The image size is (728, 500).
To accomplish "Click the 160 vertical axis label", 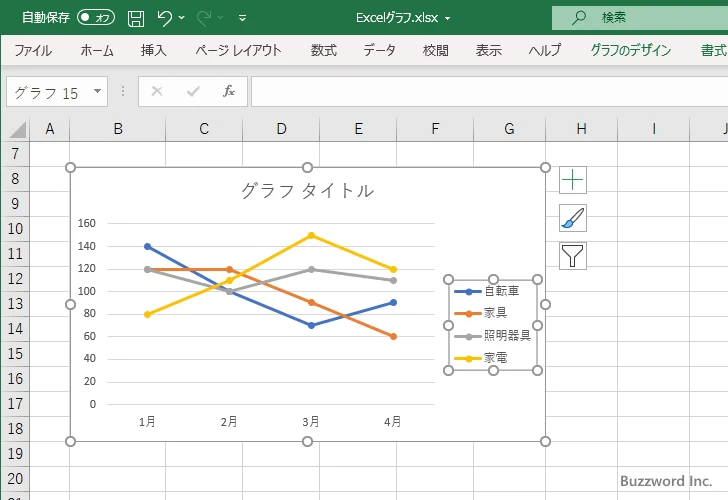I will tap(86, 223).
